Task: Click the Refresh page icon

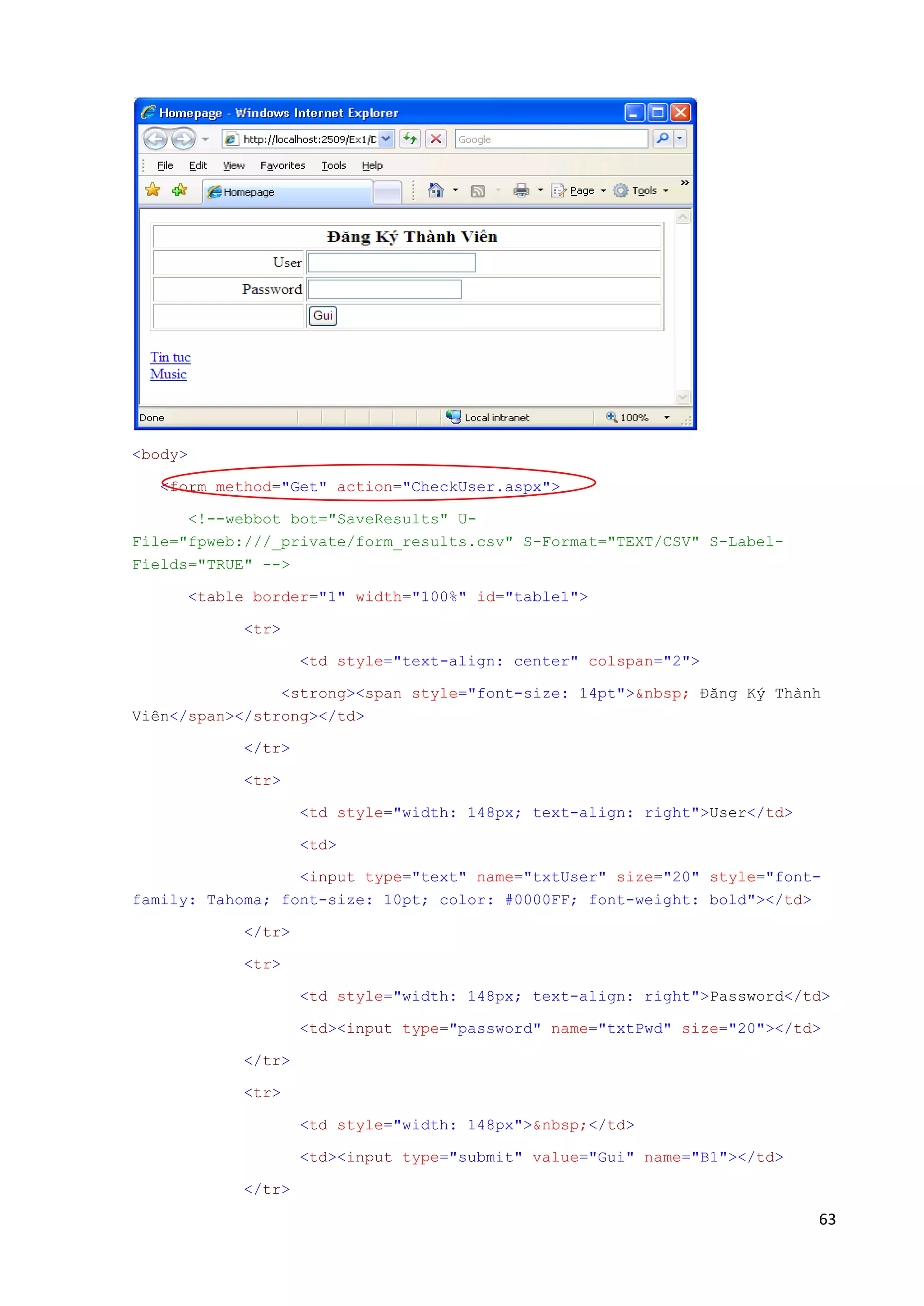Action: [x=411, y=139]
